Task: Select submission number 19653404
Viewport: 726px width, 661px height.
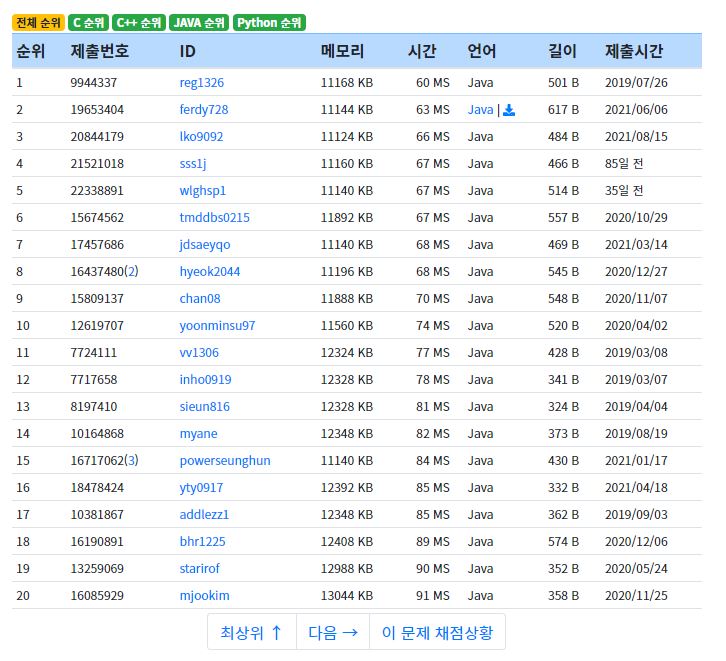Action: [x=97, y=110]
